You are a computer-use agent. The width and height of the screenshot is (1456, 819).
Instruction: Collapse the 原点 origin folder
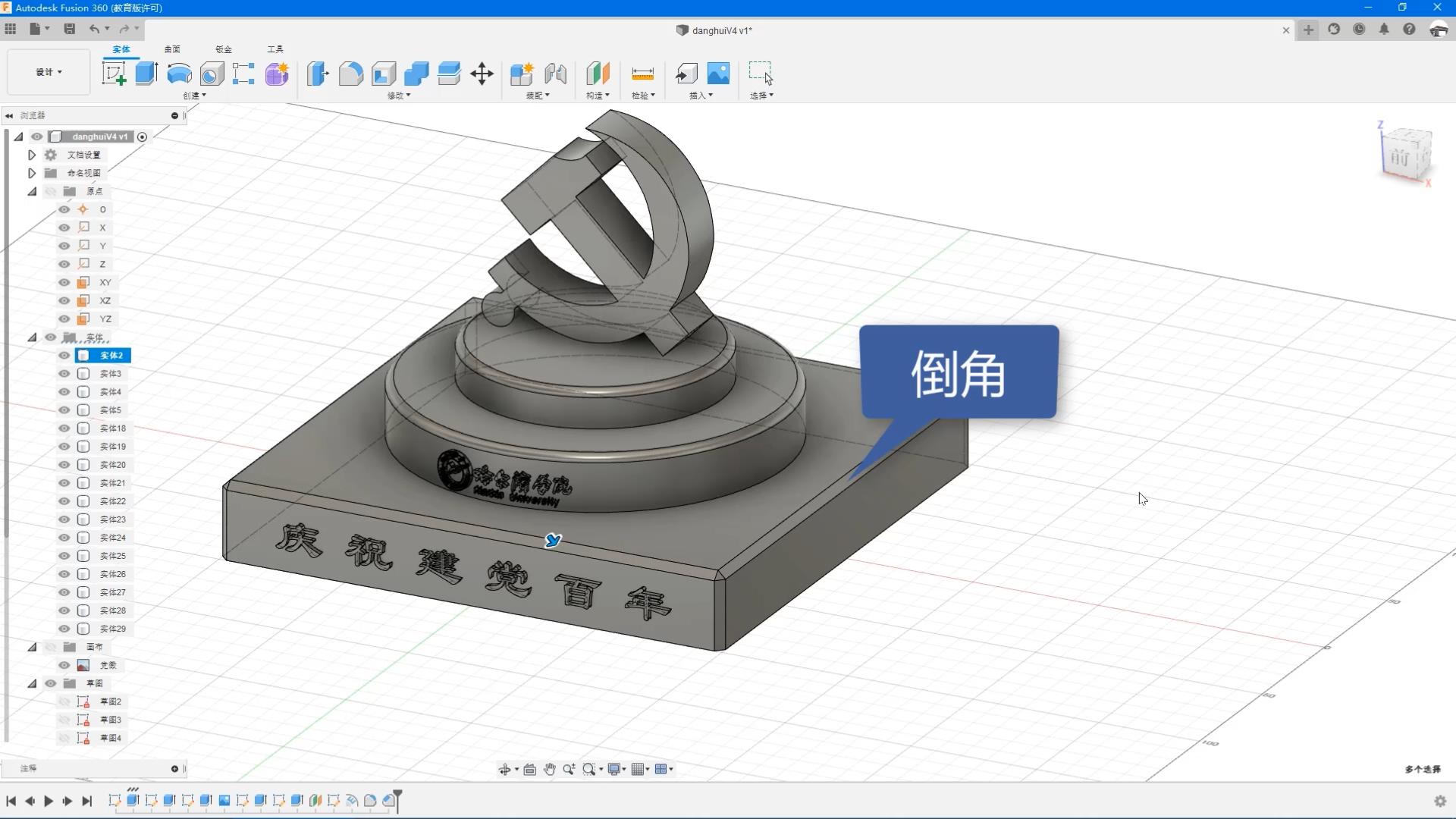pyautogui.click(x=32, y=191)
